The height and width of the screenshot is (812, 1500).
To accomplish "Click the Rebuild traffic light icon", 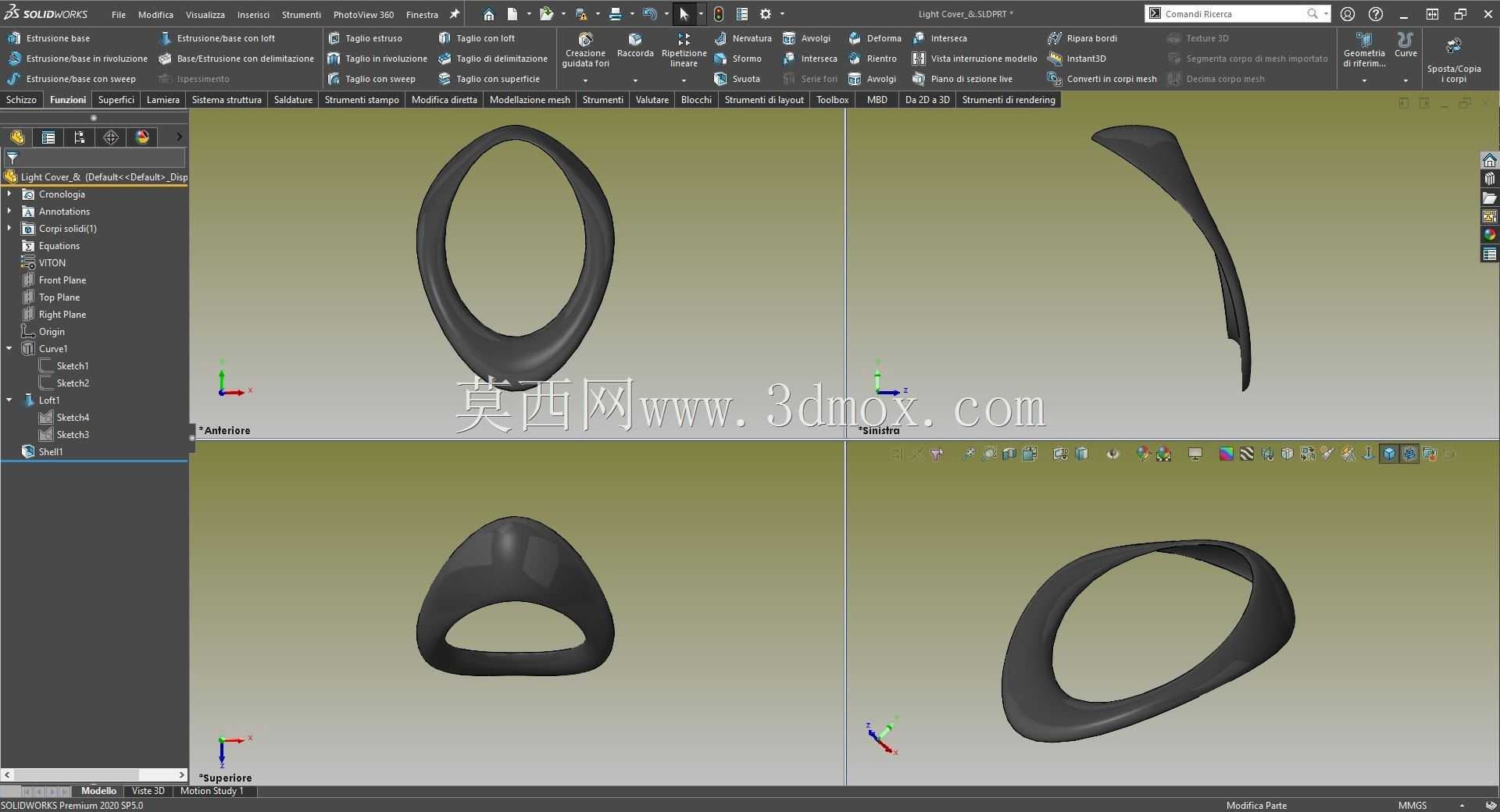I will [x=719, y=14].
